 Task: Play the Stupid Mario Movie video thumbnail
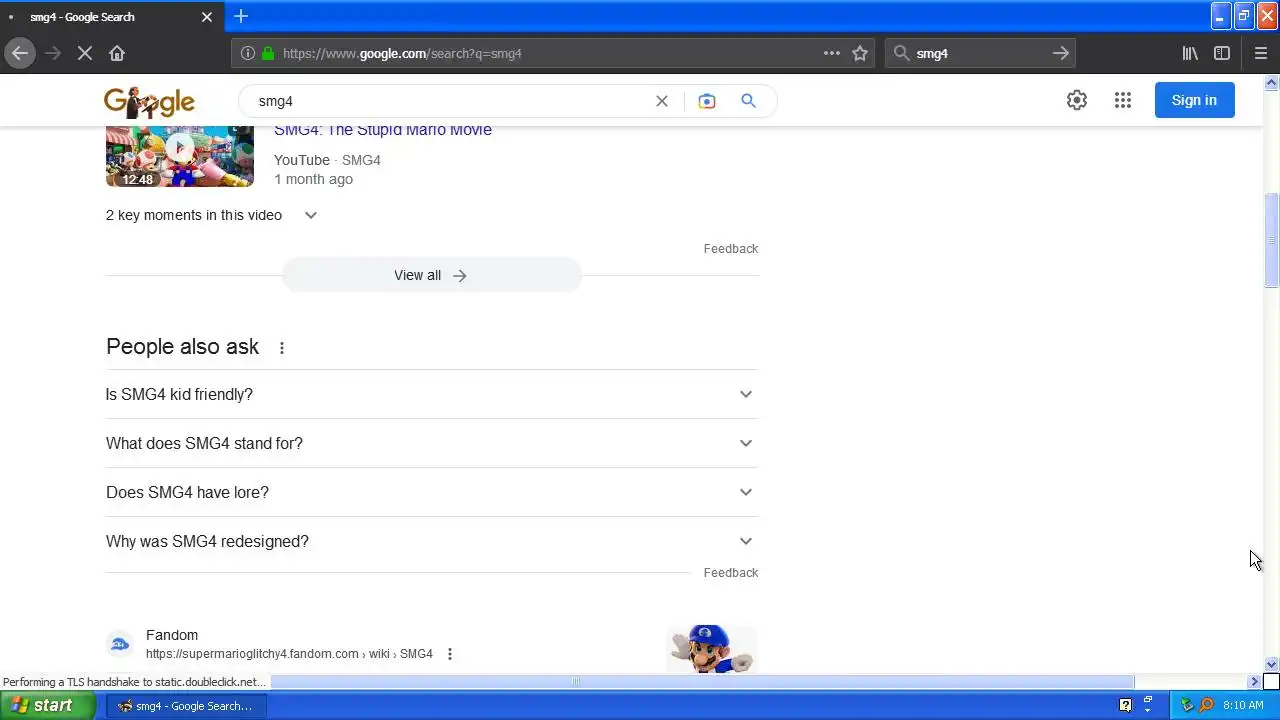point(180,156)
